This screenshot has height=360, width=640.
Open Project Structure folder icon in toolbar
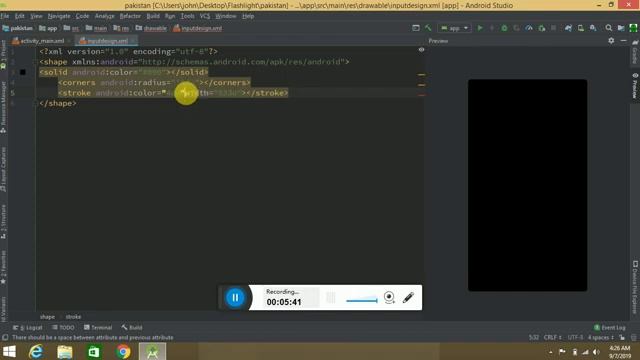pos(621,28)
